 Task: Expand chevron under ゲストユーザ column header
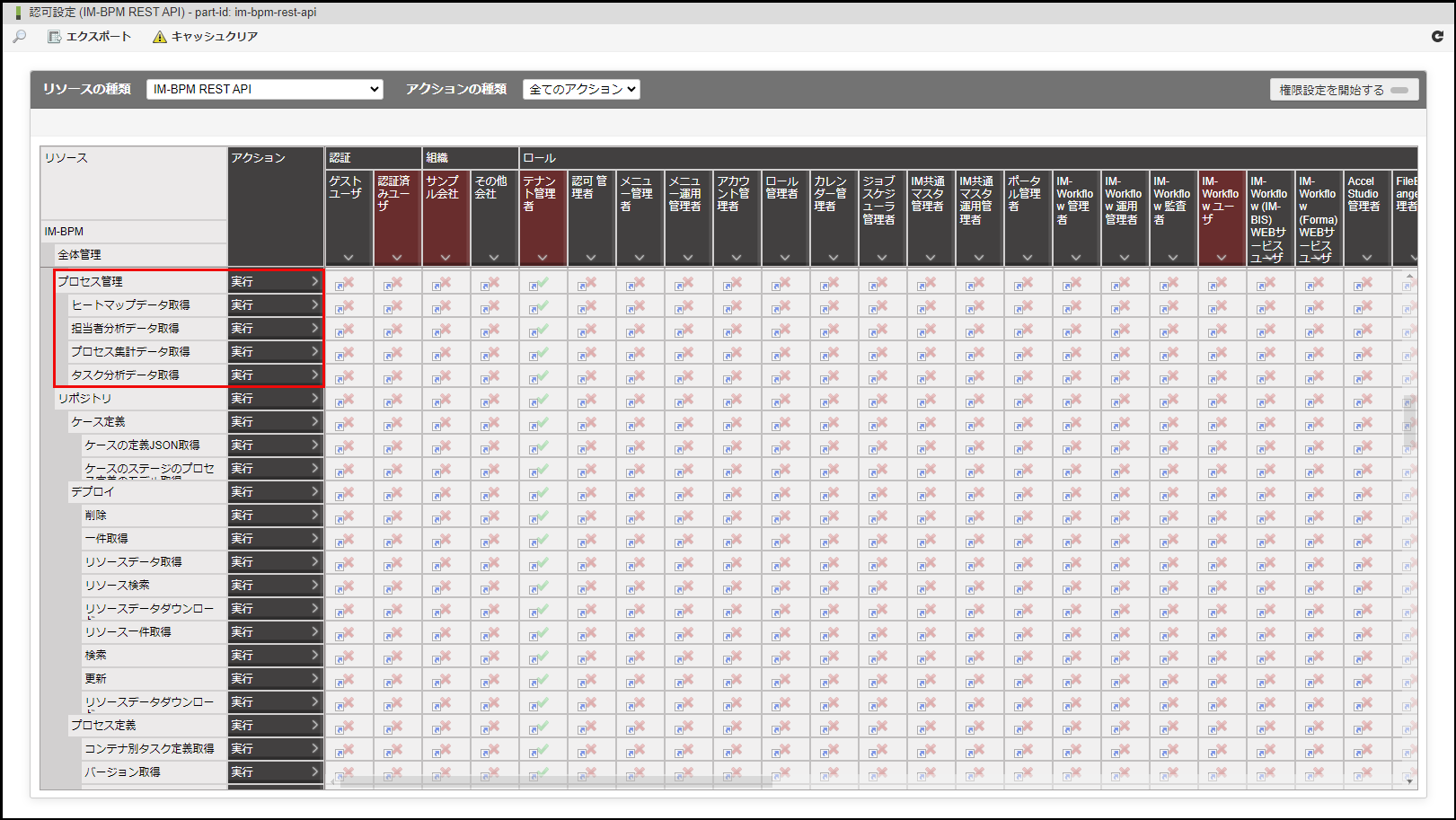click(349, 258)
